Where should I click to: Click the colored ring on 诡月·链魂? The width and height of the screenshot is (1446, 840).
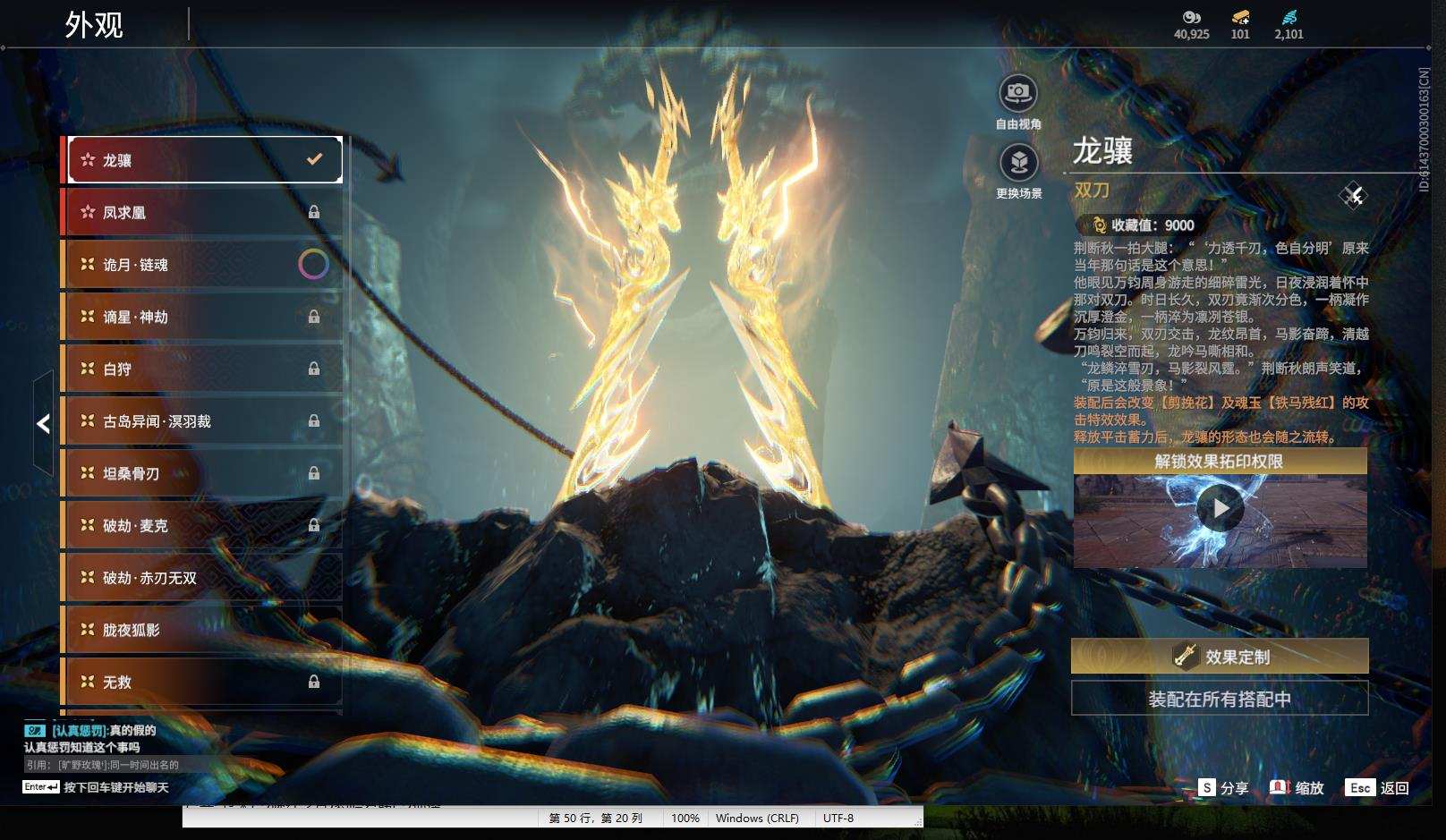click(313, 264)
